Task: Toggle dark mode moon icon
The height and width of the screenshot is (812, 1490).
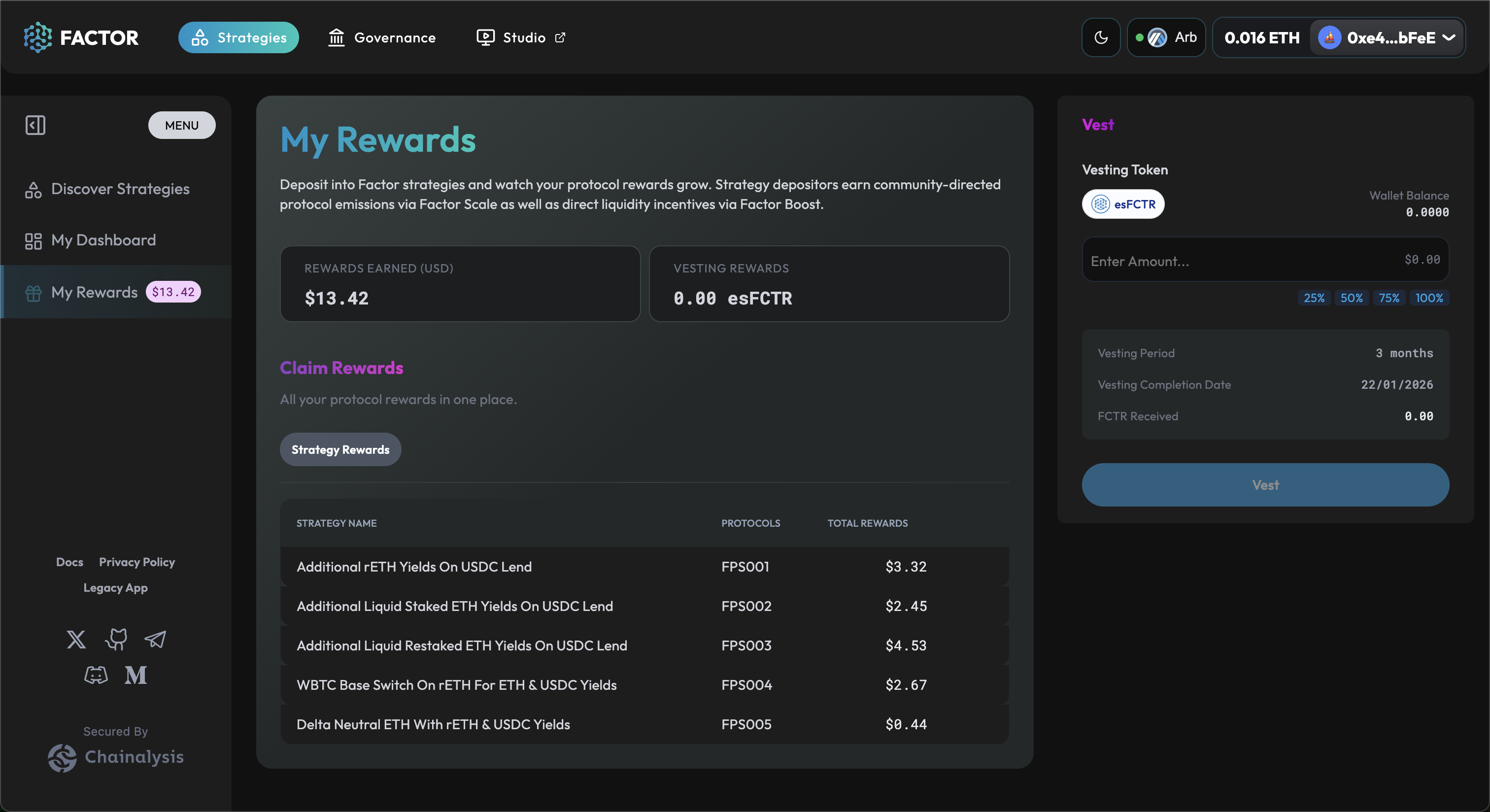Action: tap(1101, 37)
